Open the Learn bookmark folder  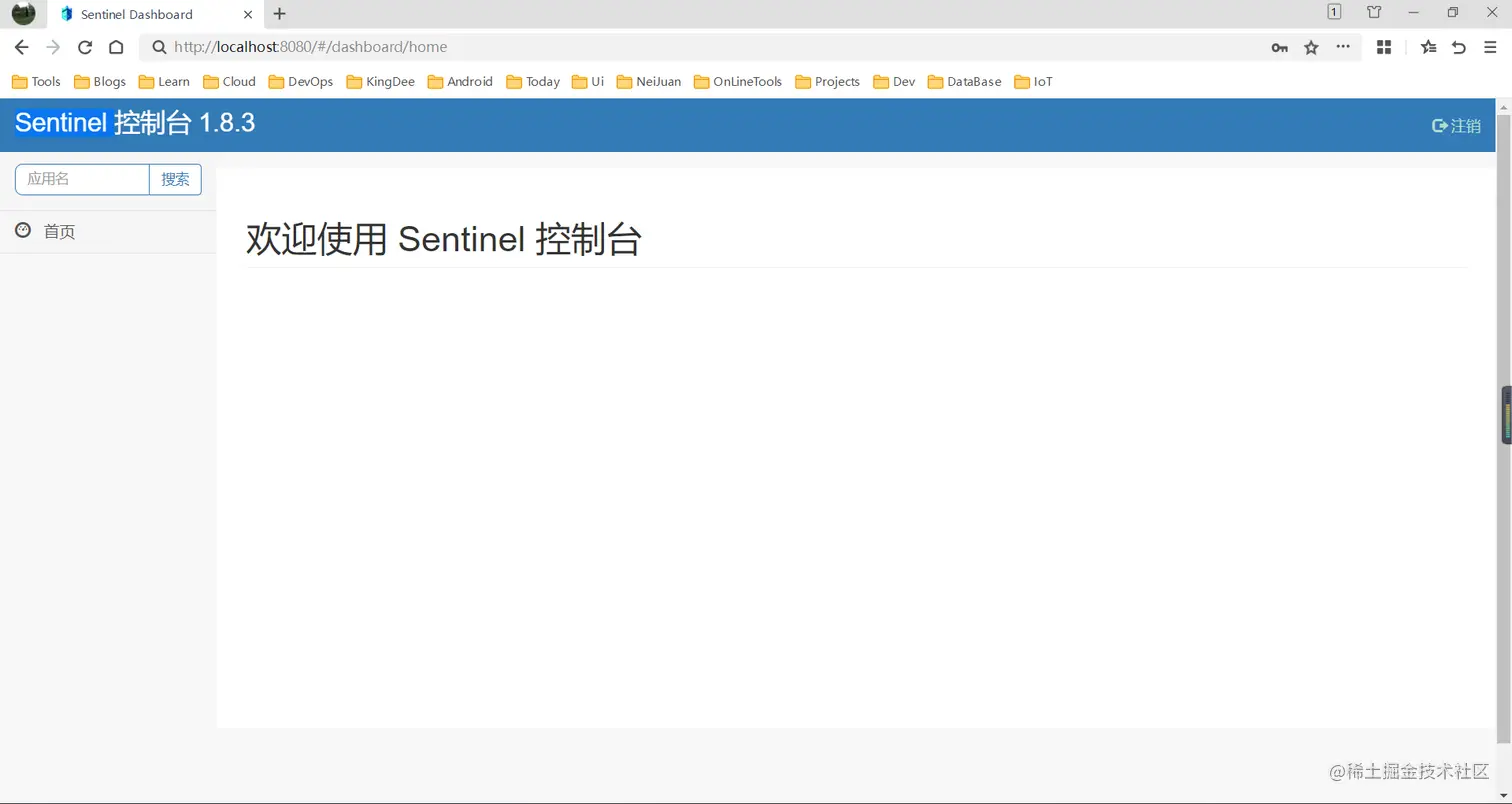[164, 82]
